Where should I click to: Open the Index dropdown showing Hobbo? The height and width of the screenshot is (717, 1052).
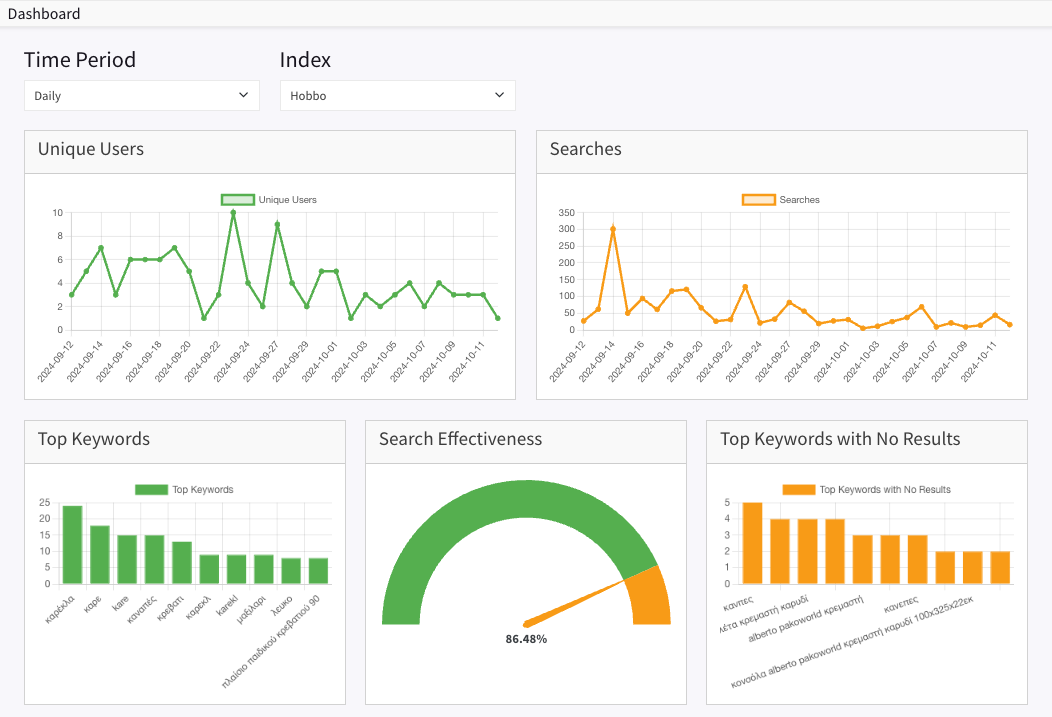pyautogui.click(x=397, y=95)
